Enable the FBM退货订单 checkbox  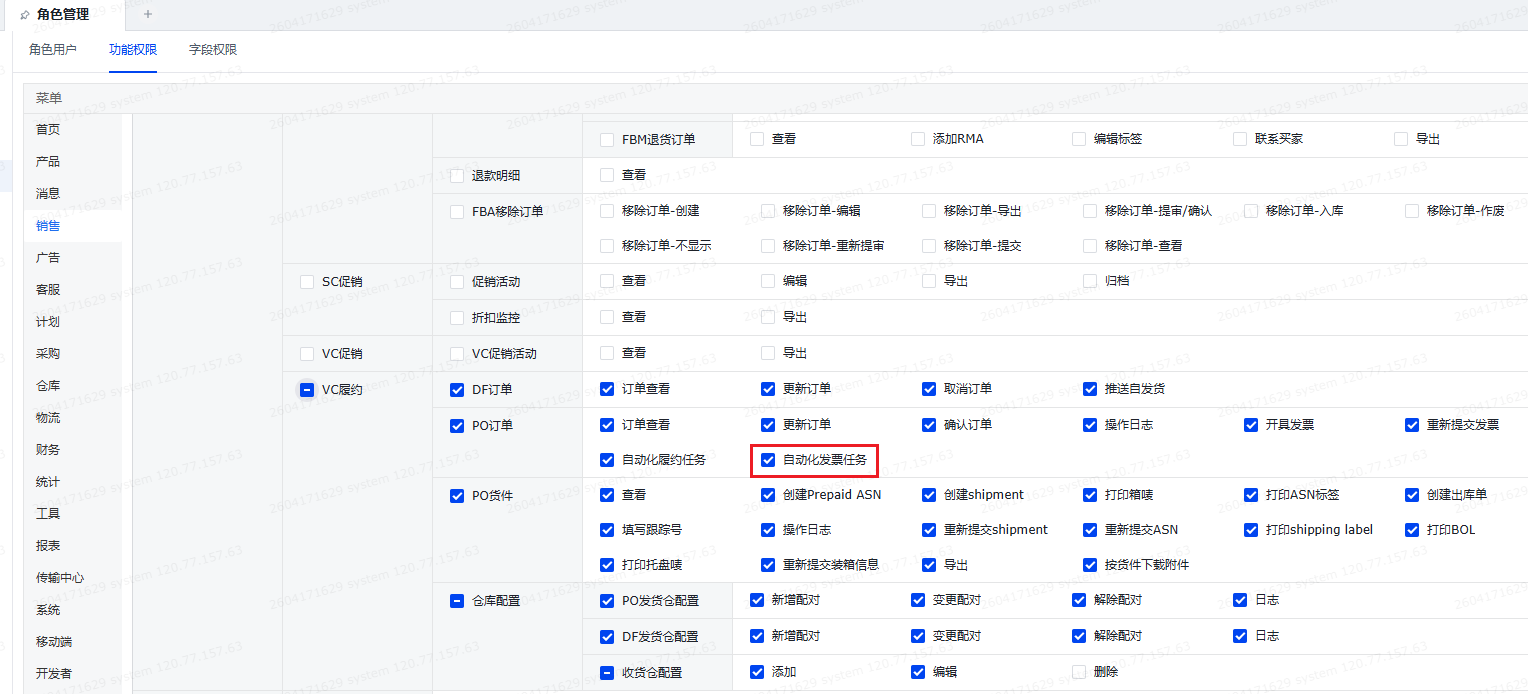tap(607, 140)
